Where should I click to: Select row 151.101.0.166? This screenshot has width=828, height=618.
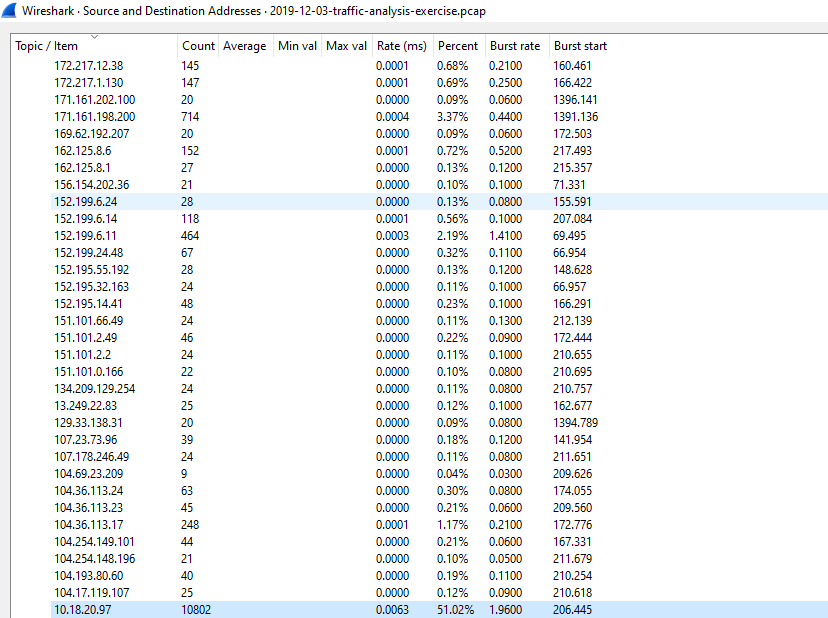click(439, 371)
